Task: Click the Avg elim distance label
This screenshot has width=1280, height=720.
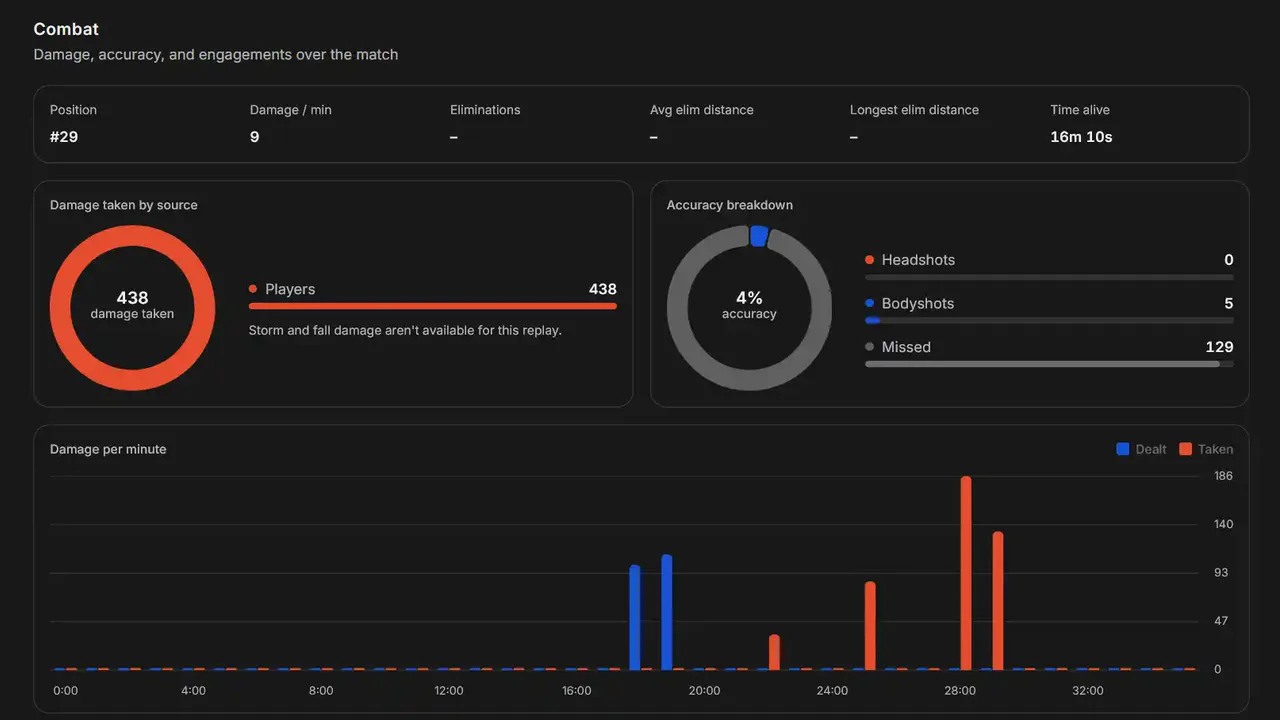Action: pos(702,110)
